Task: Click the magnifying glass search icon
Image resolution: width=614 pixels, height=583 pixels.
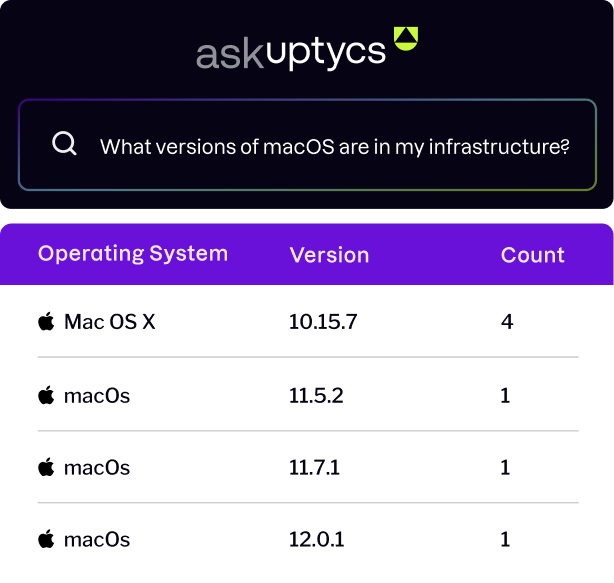Action: (64, 144)
